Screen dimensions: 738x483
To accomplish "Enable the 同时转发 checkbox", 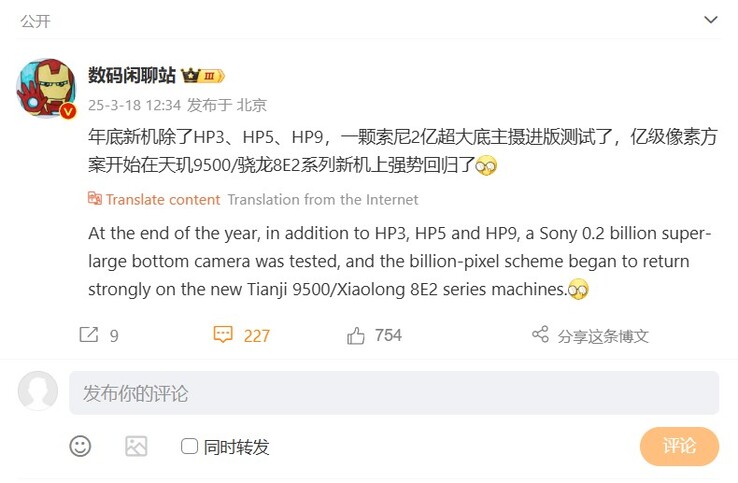I will tap(189, 446).
